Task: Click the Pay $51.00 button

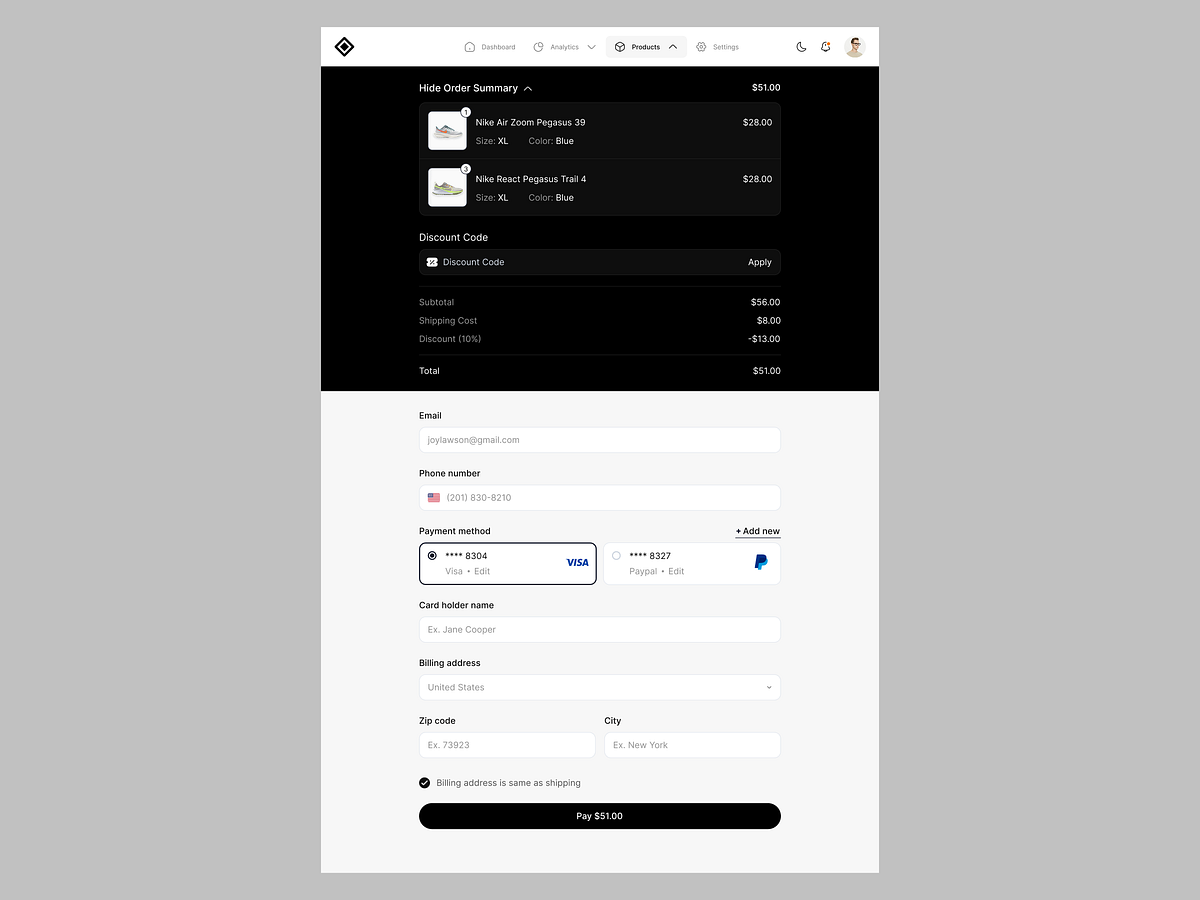Action: pos(600,816)
